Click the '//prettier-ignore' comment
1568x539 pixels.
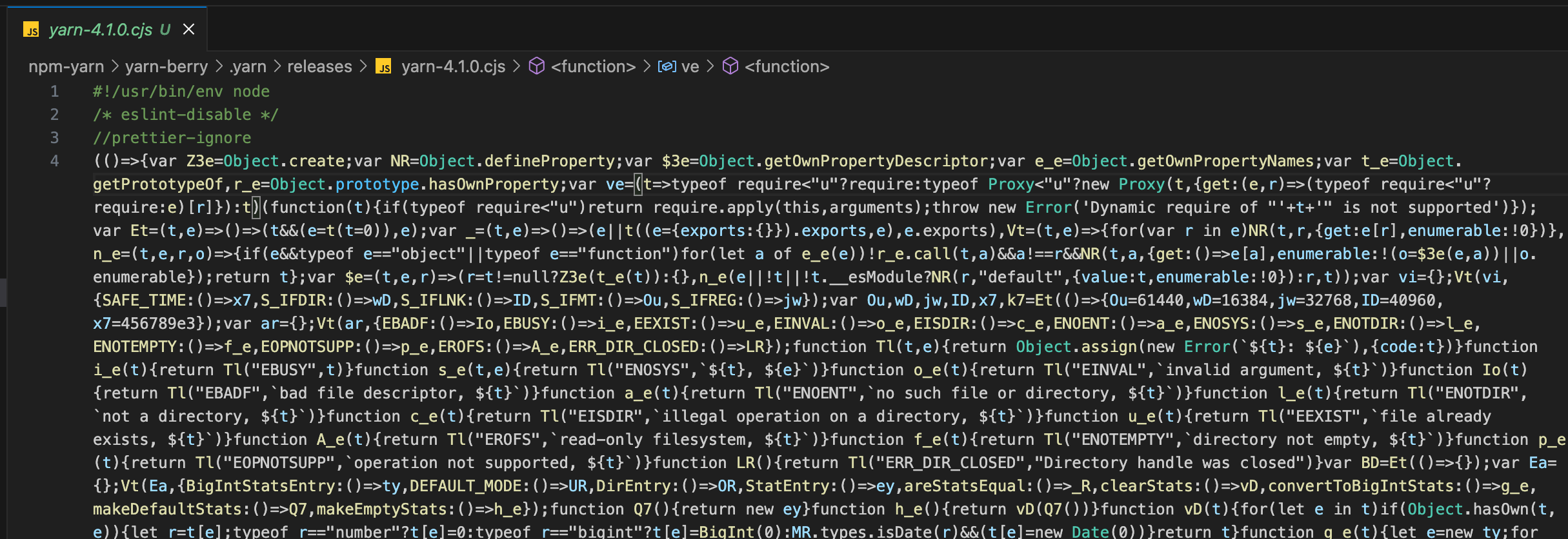coord(172,138)
